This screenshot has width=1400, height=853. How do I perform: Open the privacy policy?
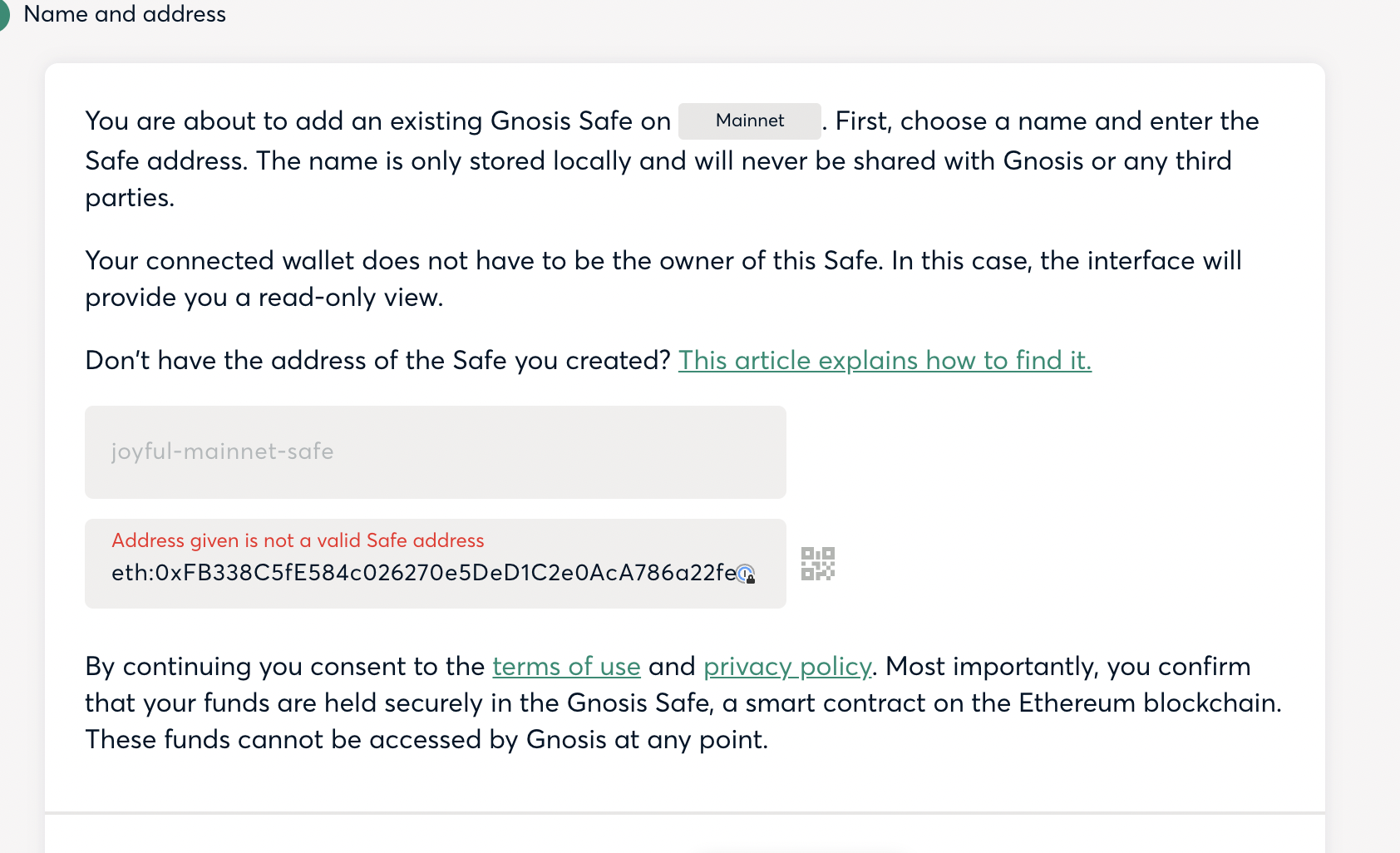click(786, 667)
